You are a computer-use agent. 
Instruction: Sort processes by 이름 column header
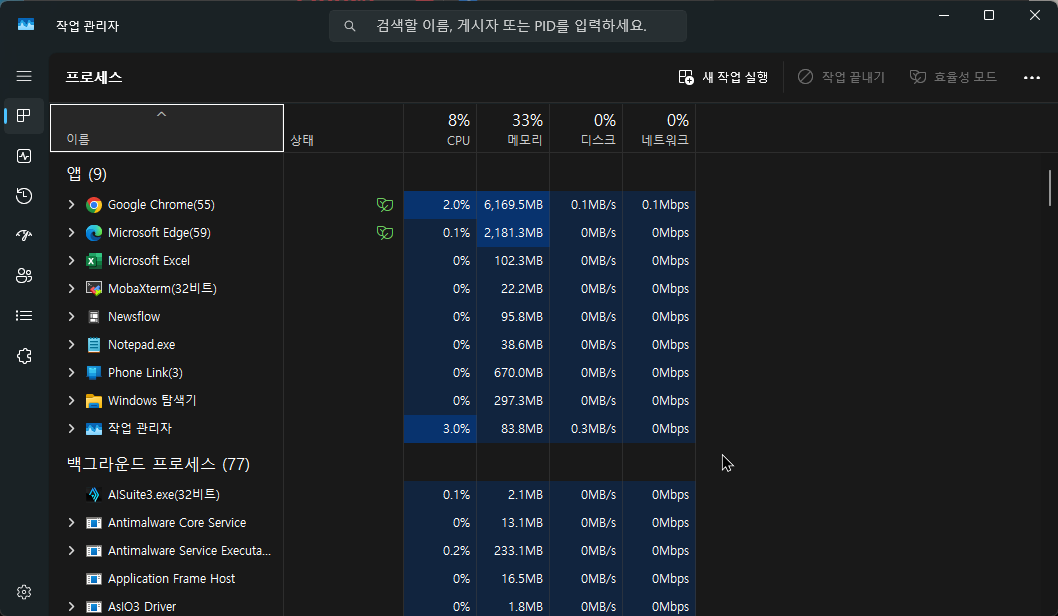167,128
